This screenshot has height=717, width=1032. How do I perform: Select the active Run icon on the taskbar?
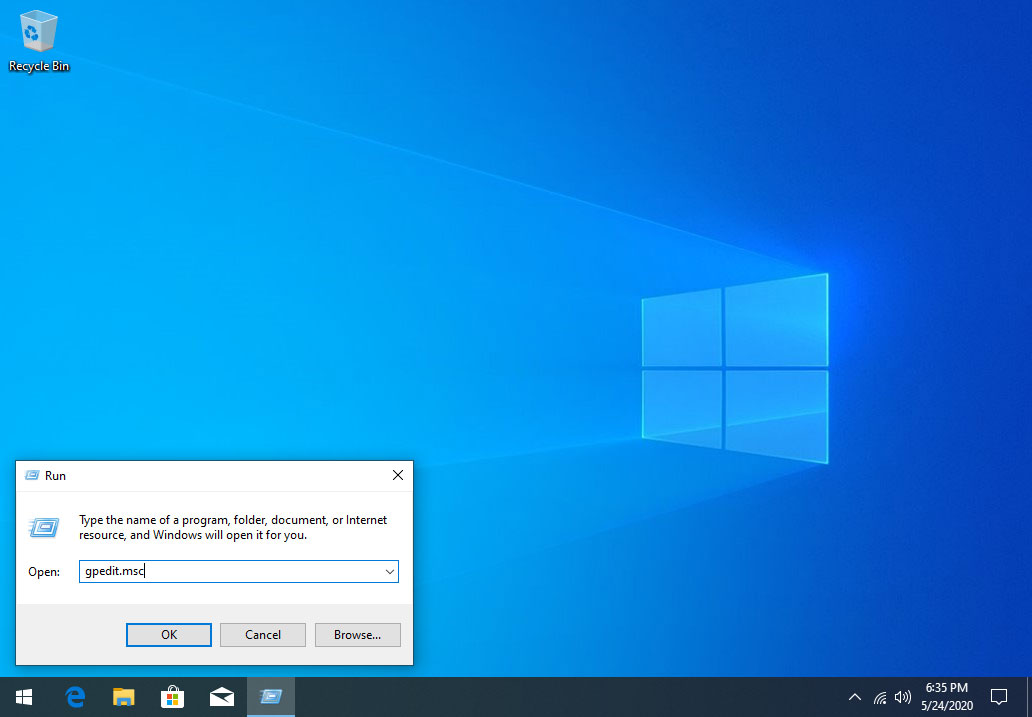click(270, 697)
